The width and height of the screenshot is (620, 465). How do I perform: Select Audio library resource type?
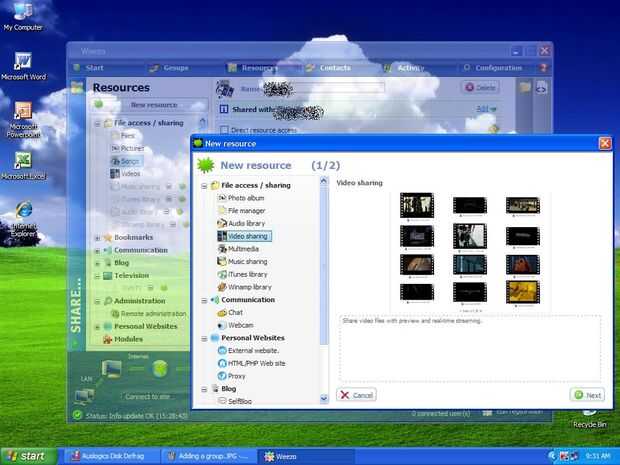point(241,223)
